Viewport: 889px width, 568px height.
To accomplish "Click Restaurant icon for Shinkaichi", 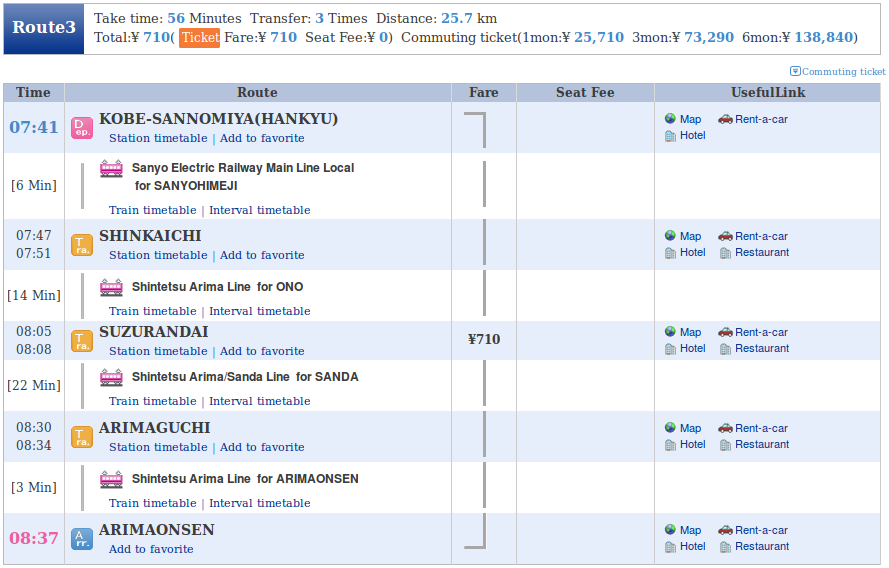I will point(725,252).
